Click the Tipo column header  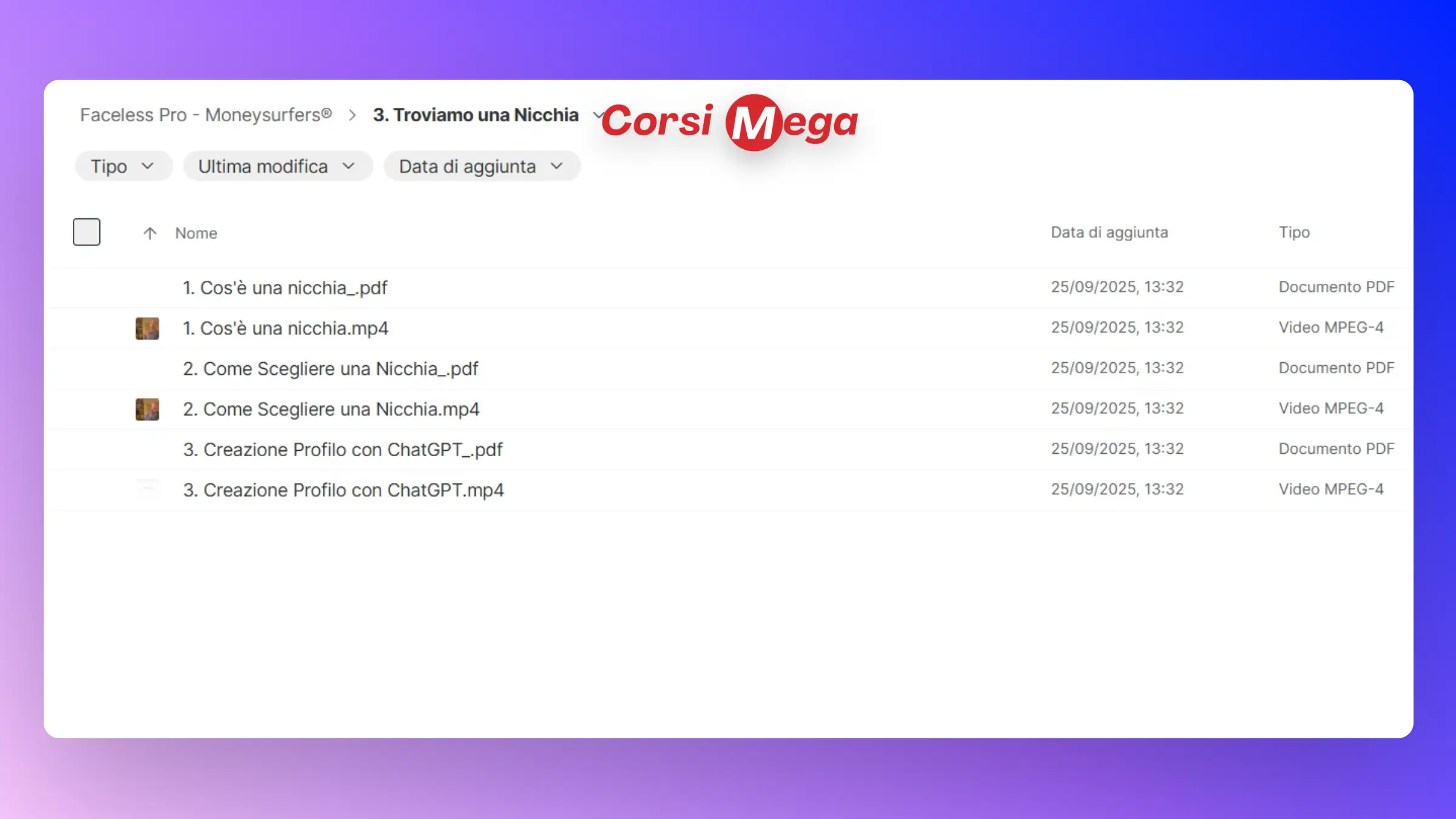tap(1294, 232)
